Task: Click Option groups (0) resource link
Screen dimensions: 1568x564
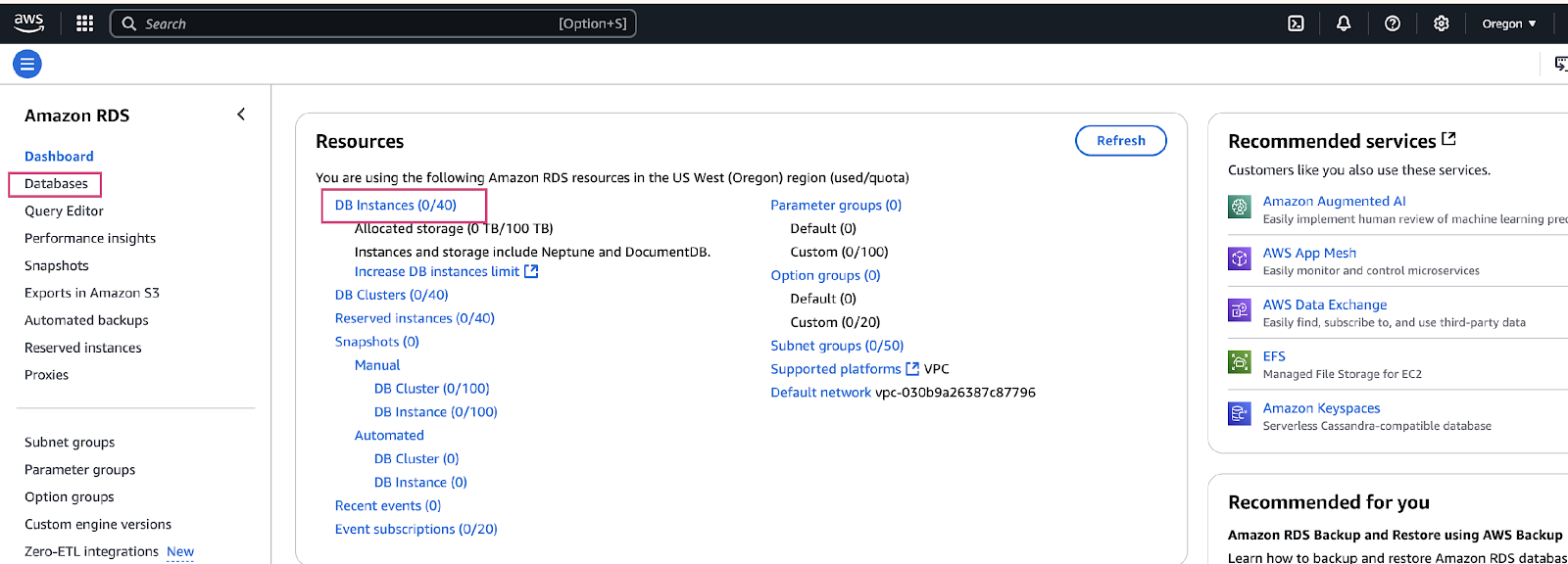Action: [x=825, y=275]
